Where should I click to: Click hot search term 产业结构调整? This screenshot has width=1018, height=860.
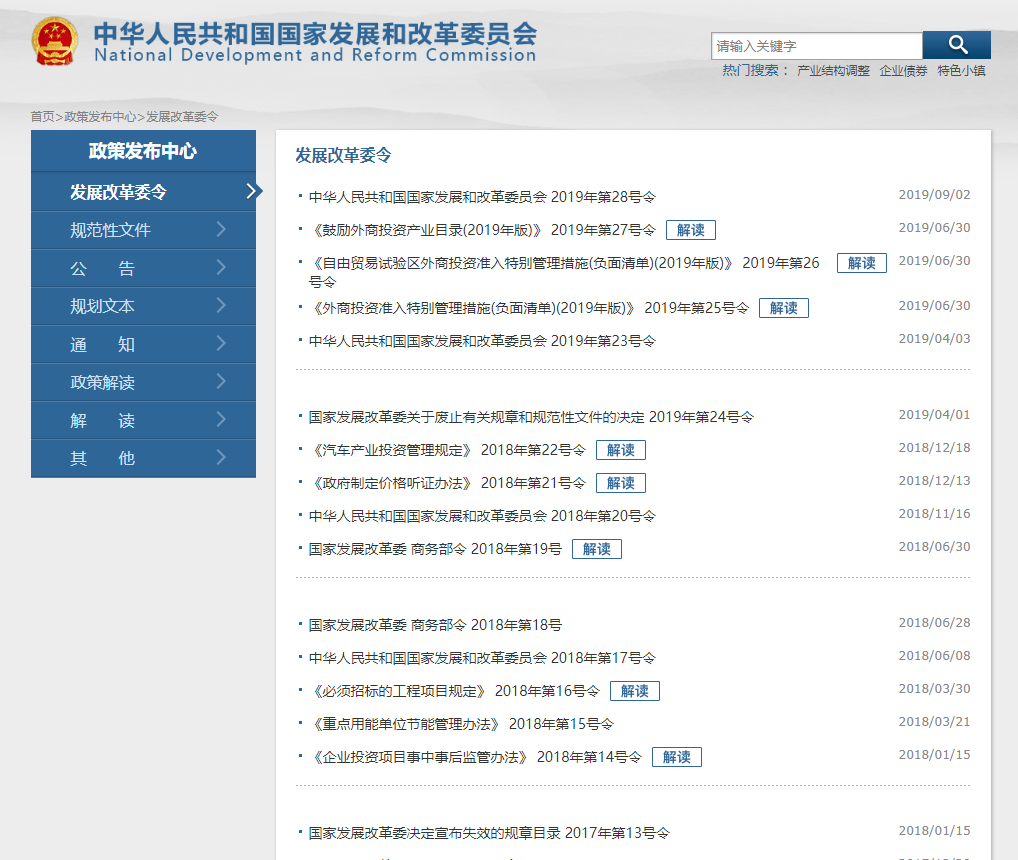click(833, 71)
